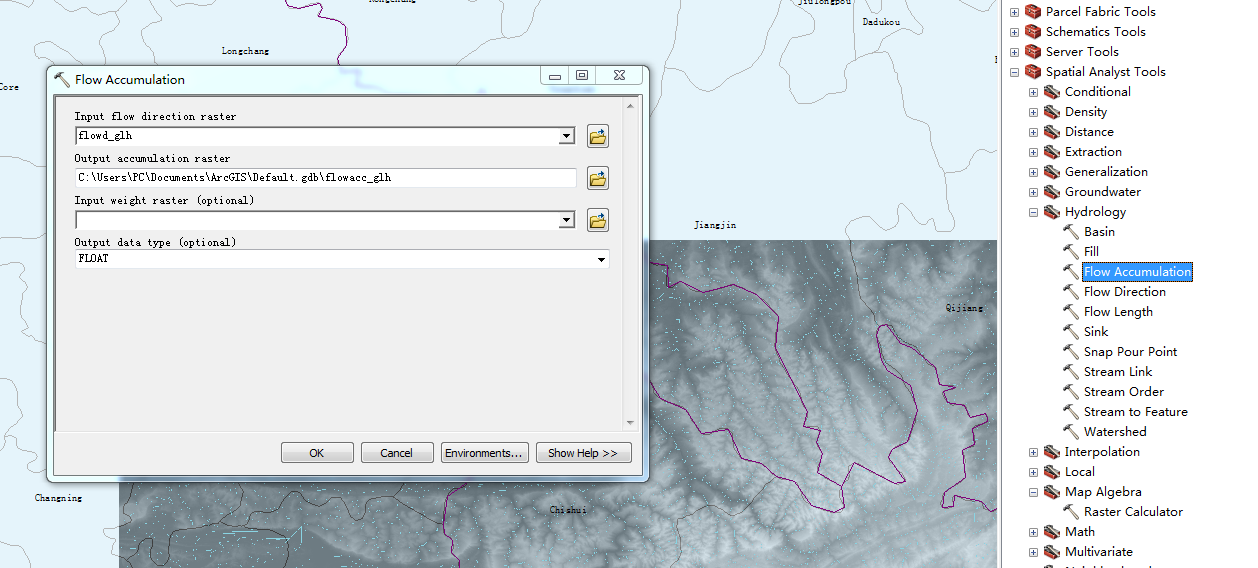
Task: Open the Stream Order tool
Action: click(1123, 392)
